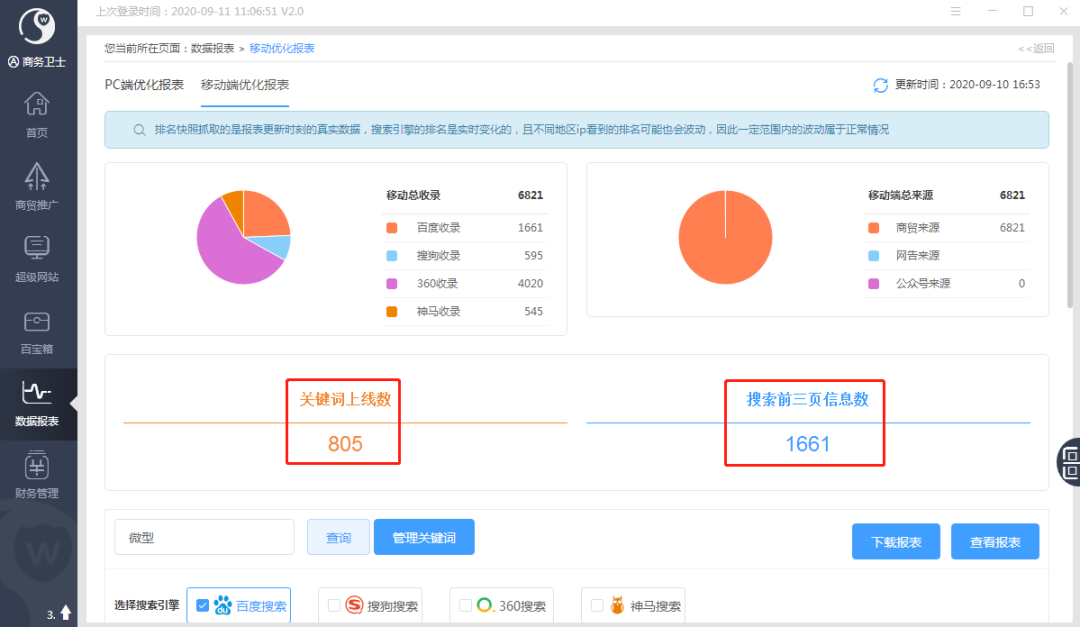The width and height of the screenshot is (1080, 627).
Task: Click the 1661 value under 搜索前三页信息数
Action: tap(807, 444)
